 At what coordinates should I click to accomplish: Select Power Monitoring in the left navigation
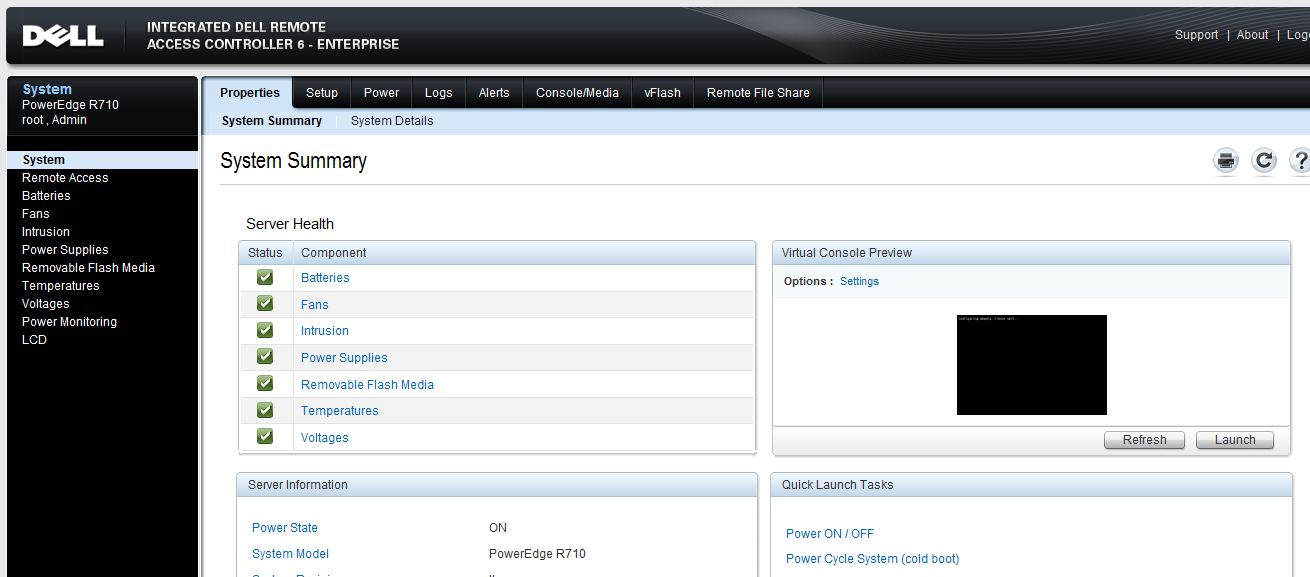(69, 321)
